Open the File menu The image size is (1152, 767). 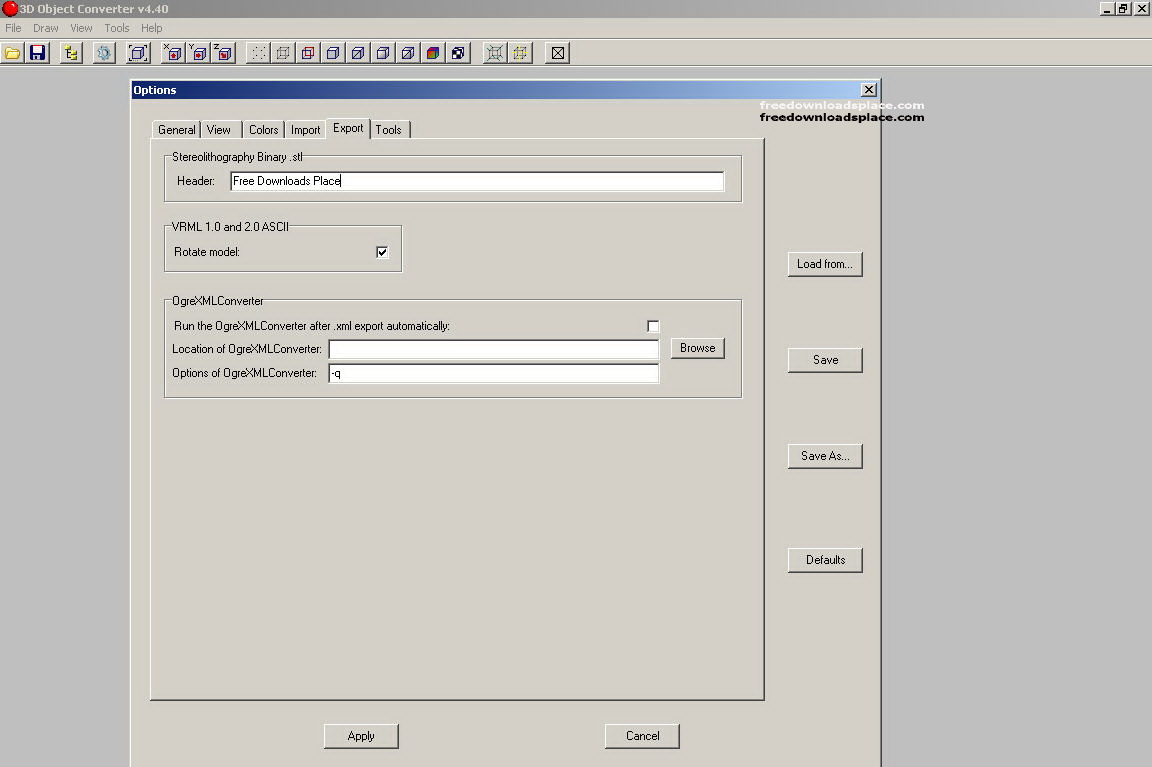13,28
